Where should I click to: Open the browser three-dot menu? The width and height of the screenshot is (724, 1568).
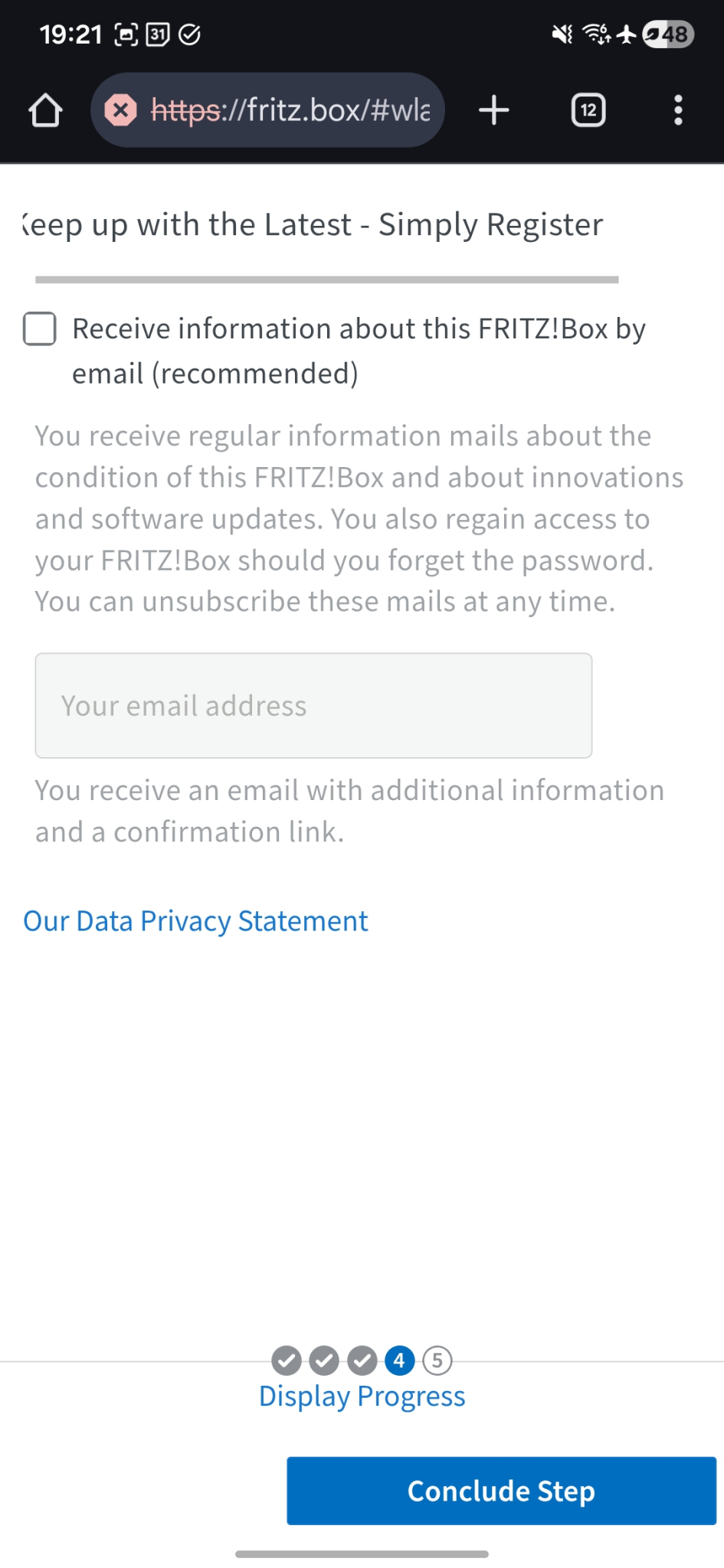(x=678, y=110)
